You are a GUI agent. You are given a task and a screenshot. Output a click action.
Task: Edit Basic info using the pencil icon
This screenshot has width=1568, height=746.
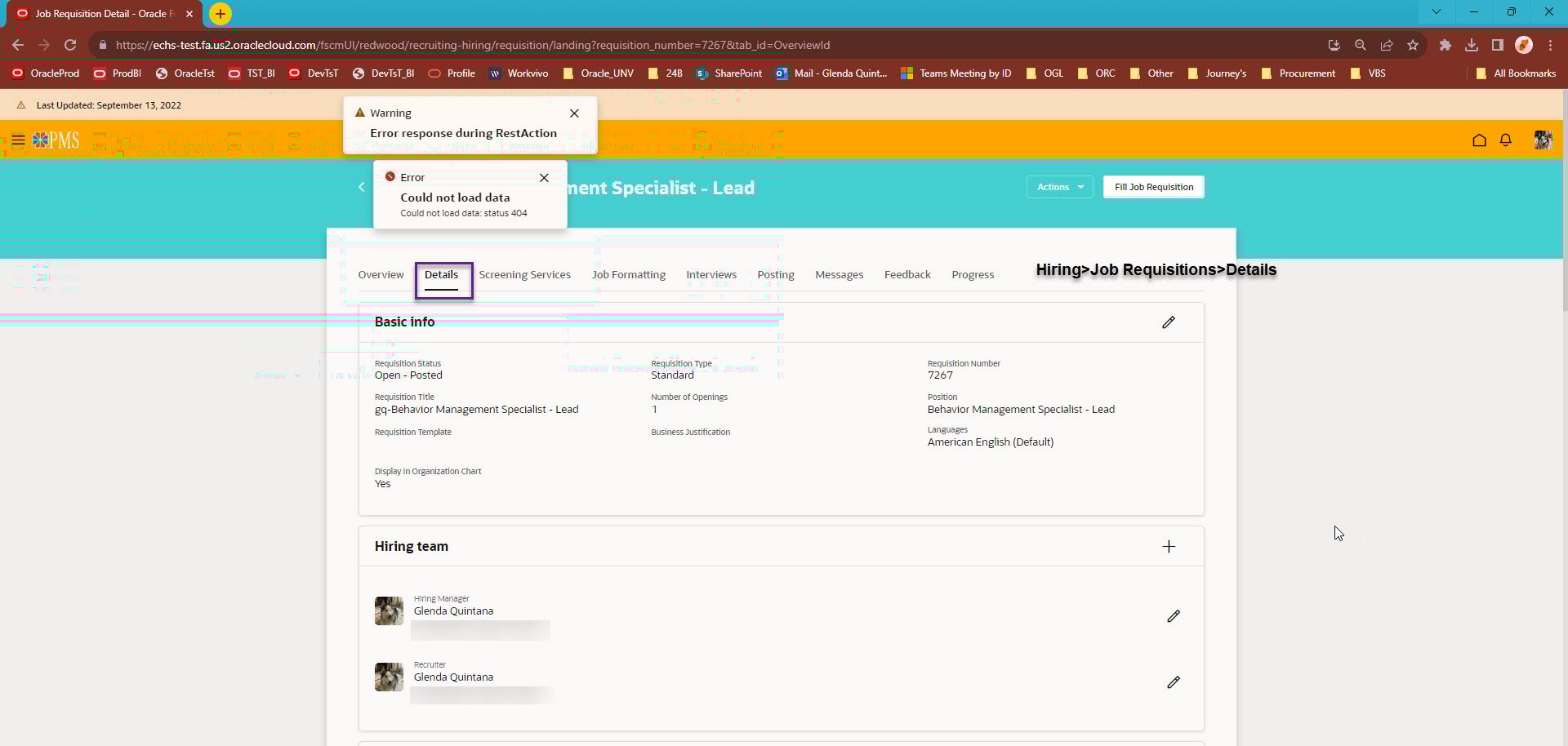(1169, 322)
